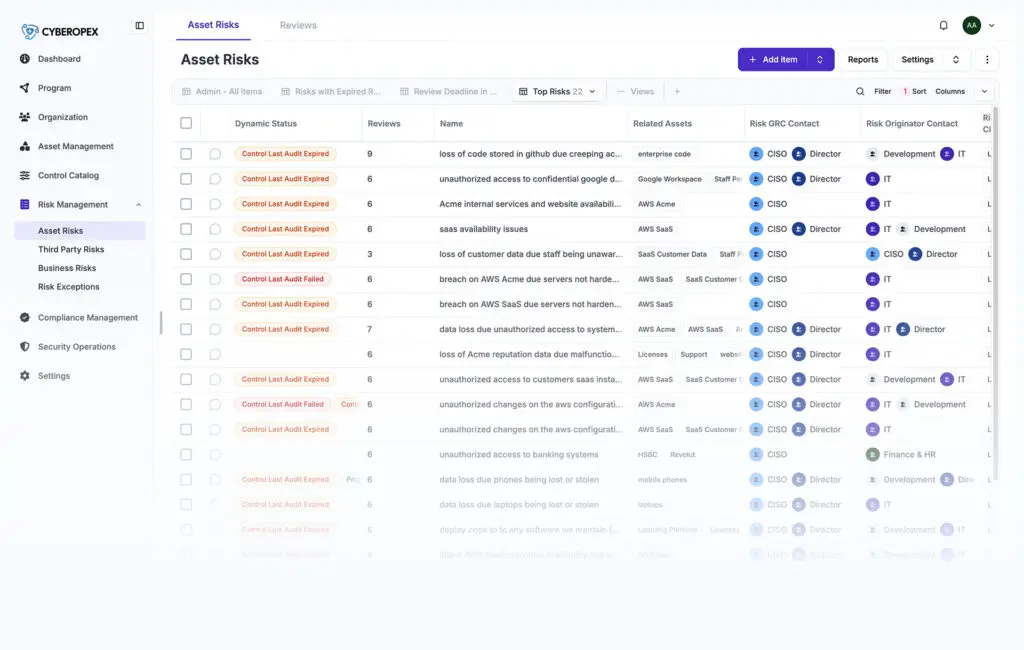The image size is (1024, 650).
Task: Open the Review Deadline in ... view
Action: [449, 91]
